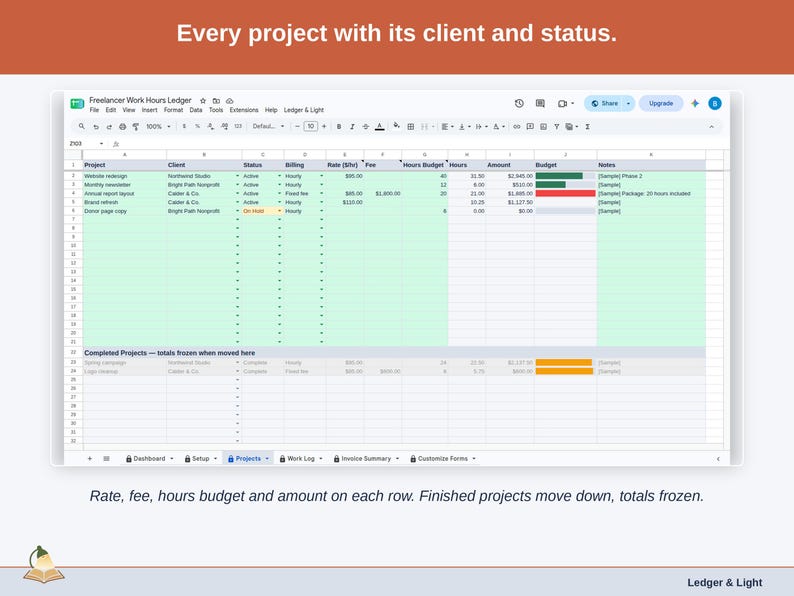
Task: Format selection as percent
Action: [x=197, y=127]
